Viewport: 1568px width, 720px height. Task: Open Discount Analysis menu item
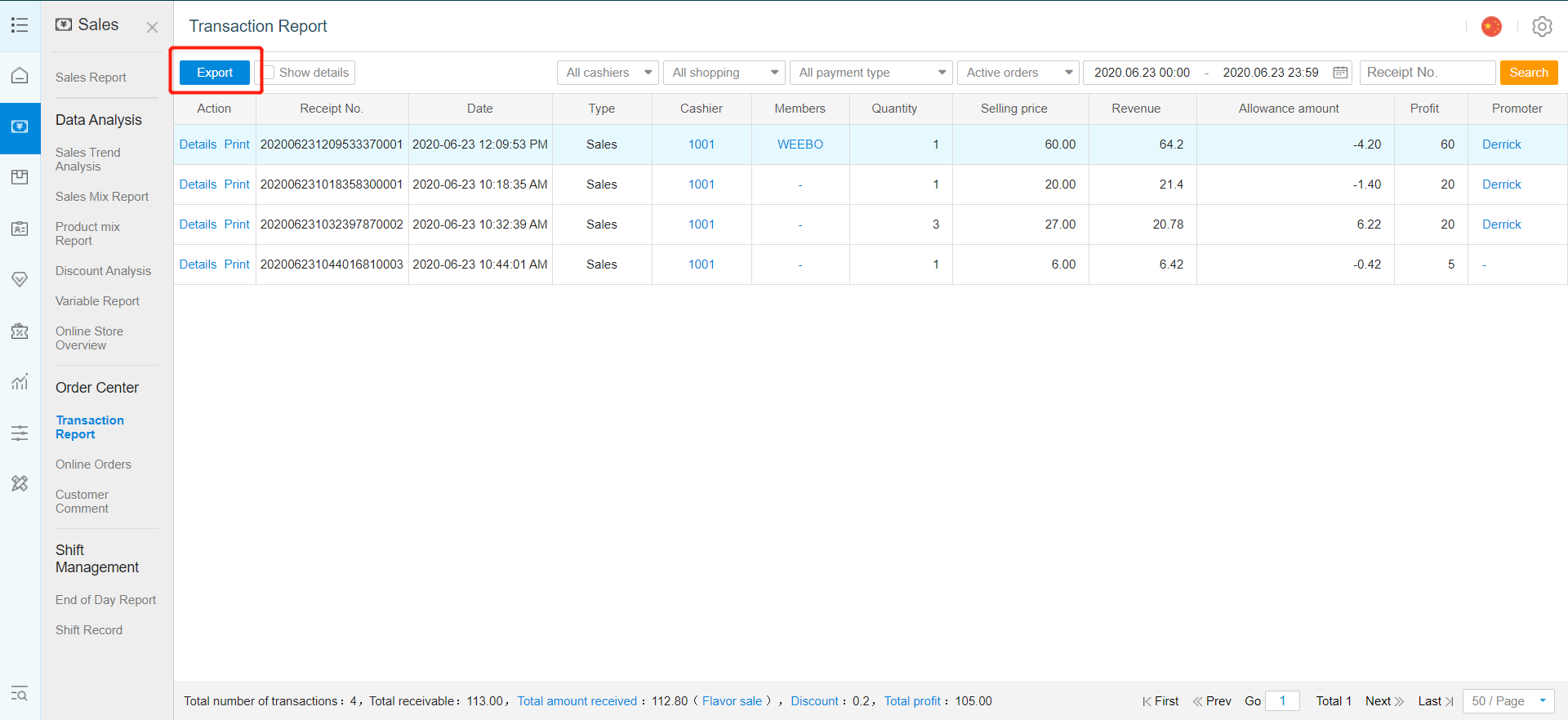(x=103, y=271)
